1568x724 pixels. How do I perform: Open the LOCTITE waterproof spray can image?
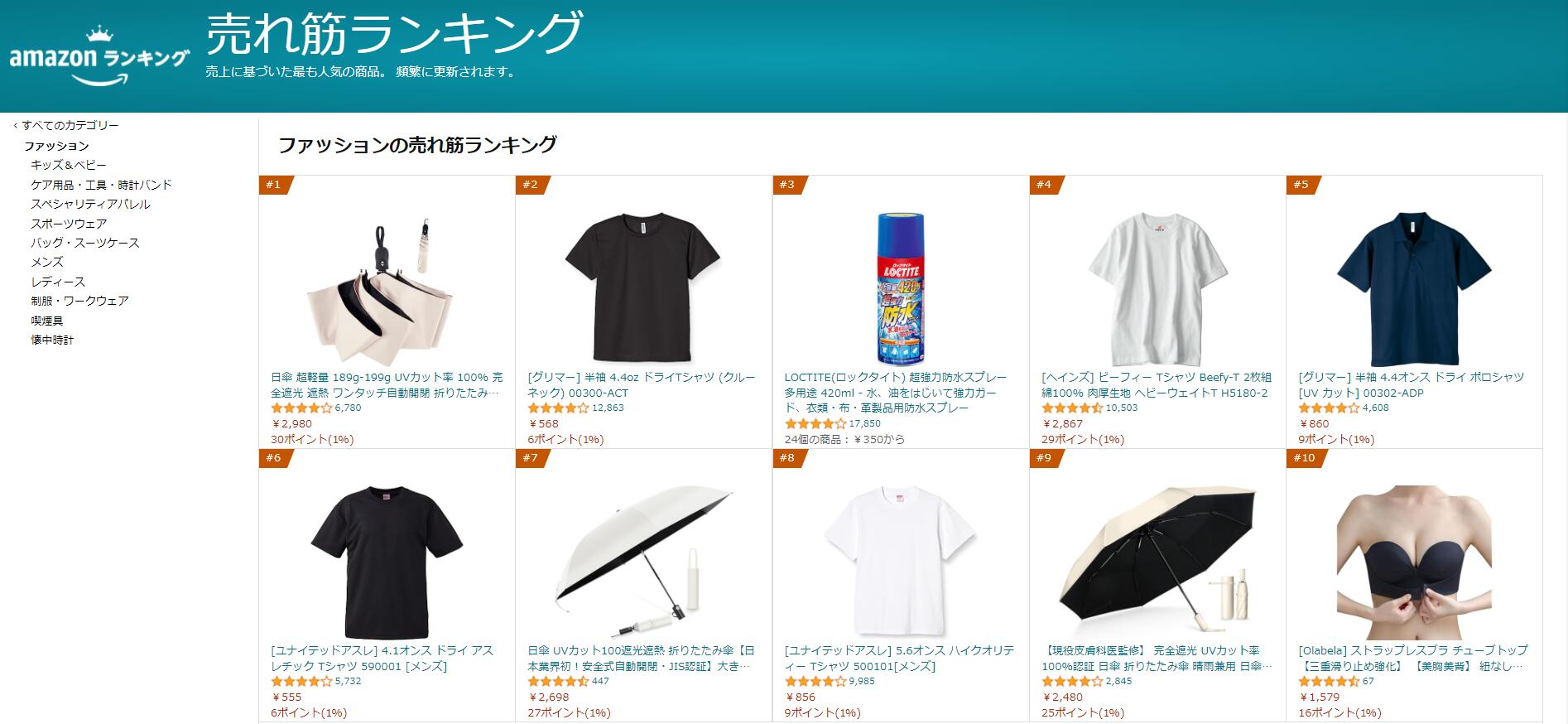coord(900,289)
